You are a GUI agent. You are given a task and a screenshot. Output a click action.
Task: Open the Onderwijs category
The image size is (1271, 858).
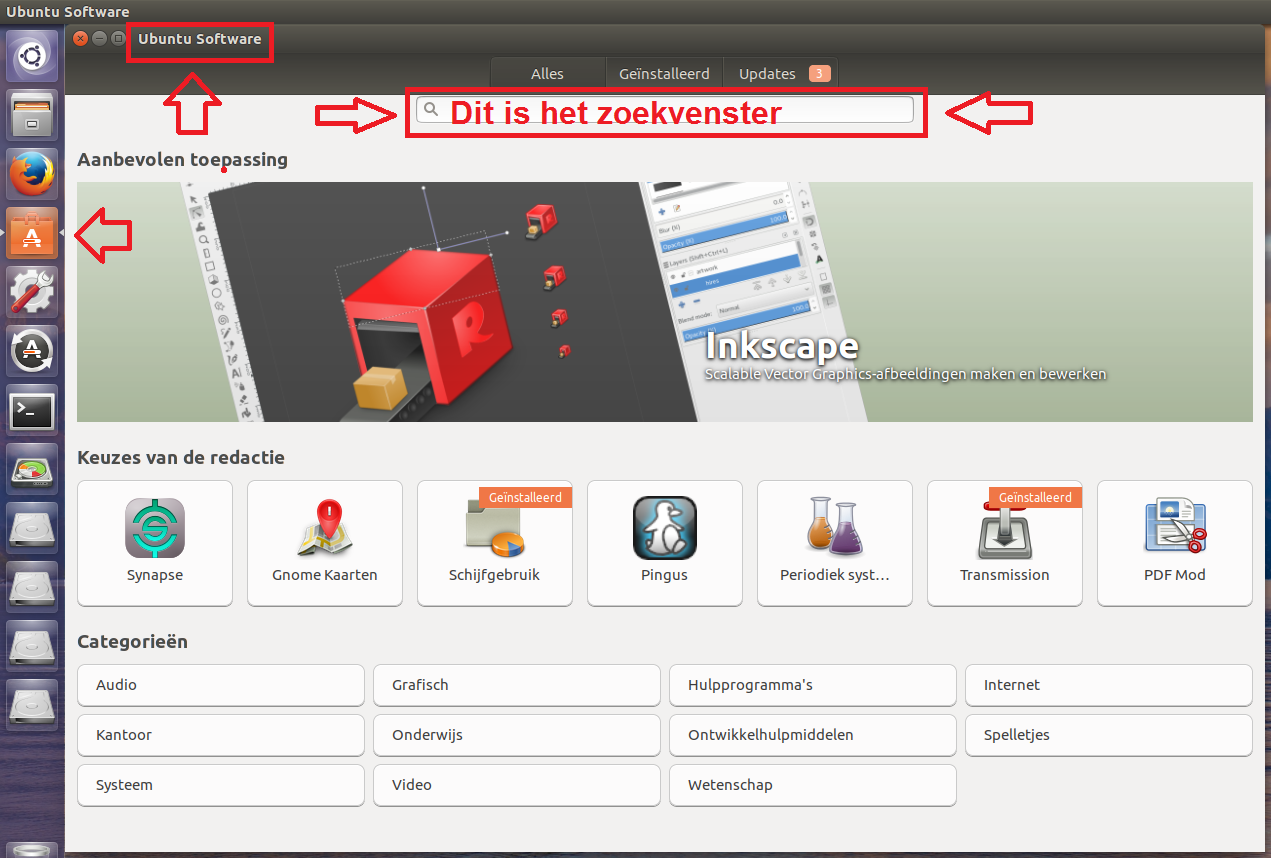[517, 735]
